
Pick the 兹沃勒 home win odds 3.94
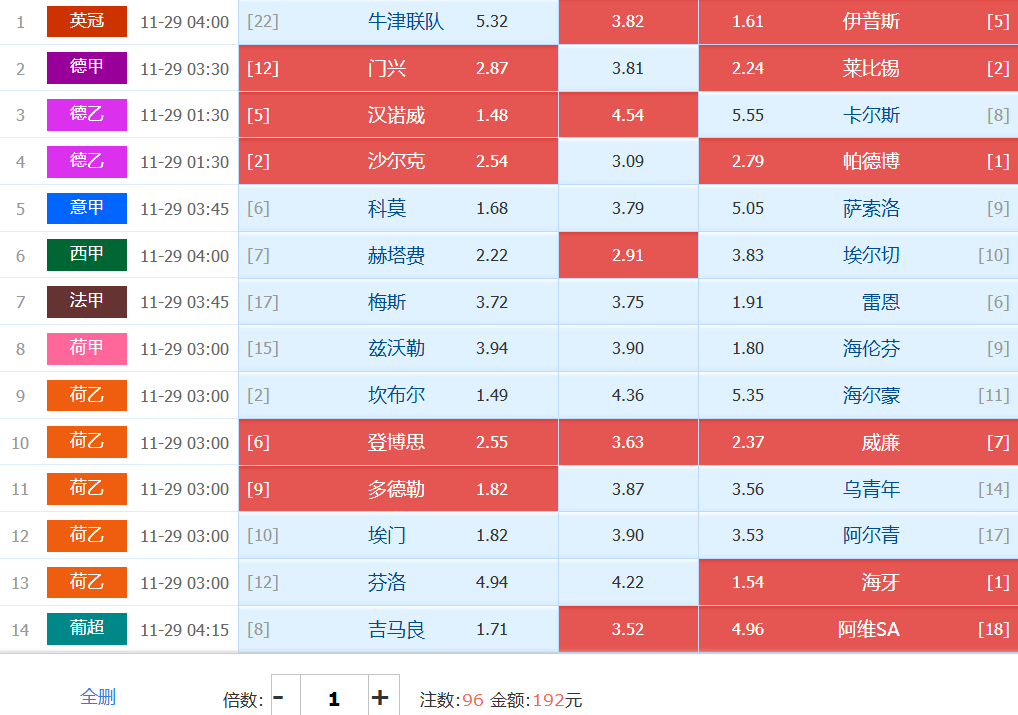(398, 348)
